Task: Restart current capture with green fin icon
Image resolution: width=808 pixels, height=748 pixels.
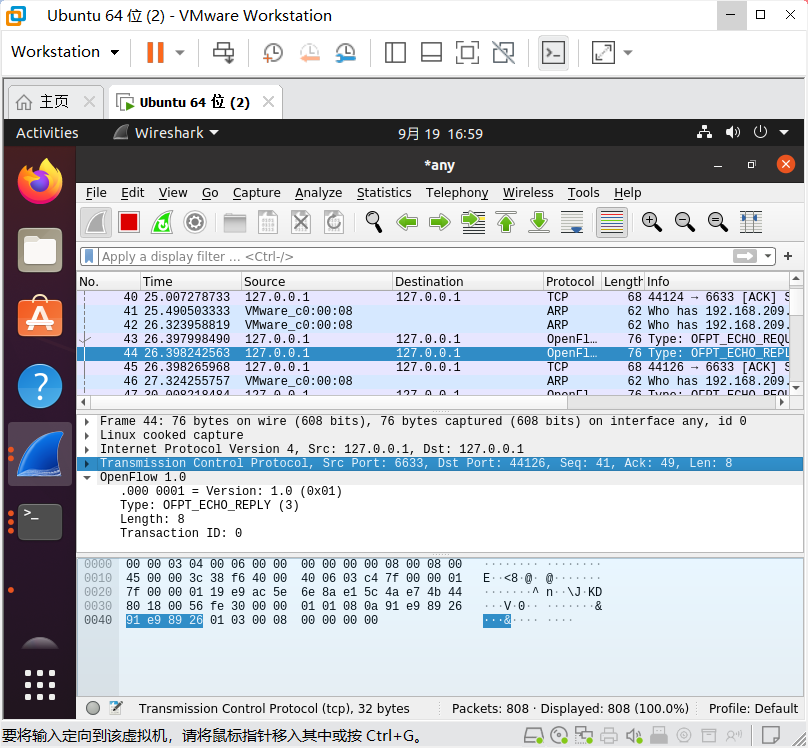Action: 162,223
